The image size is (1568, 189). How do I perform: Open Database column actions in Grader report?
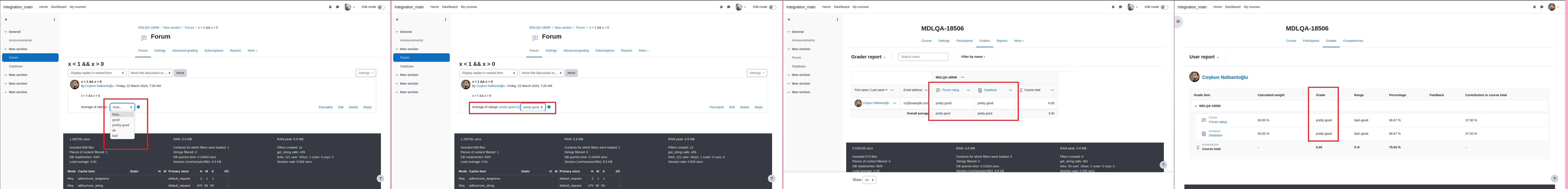(1010, 90)
